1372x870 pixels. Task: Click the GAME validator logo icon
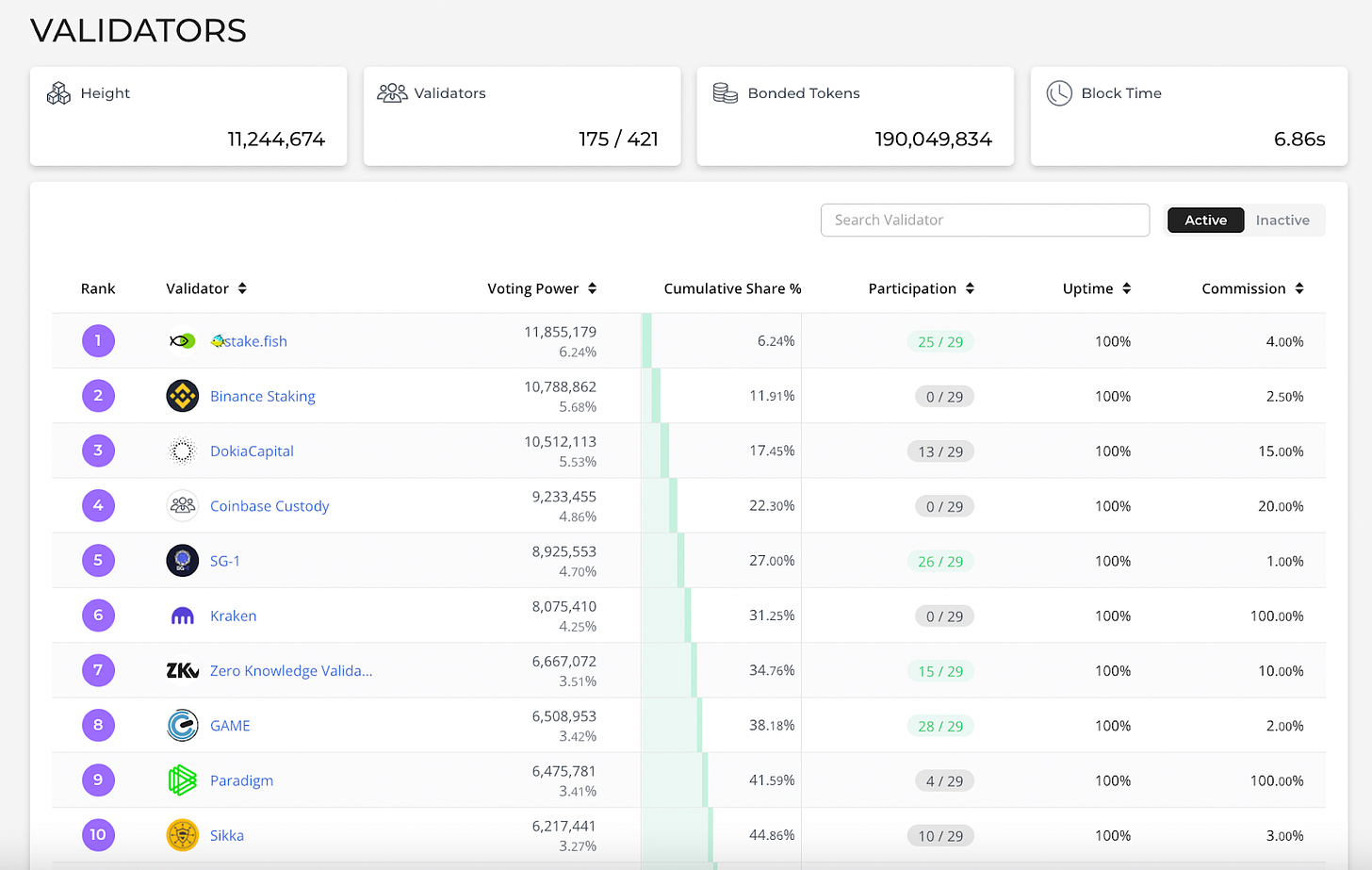(182, 726)
